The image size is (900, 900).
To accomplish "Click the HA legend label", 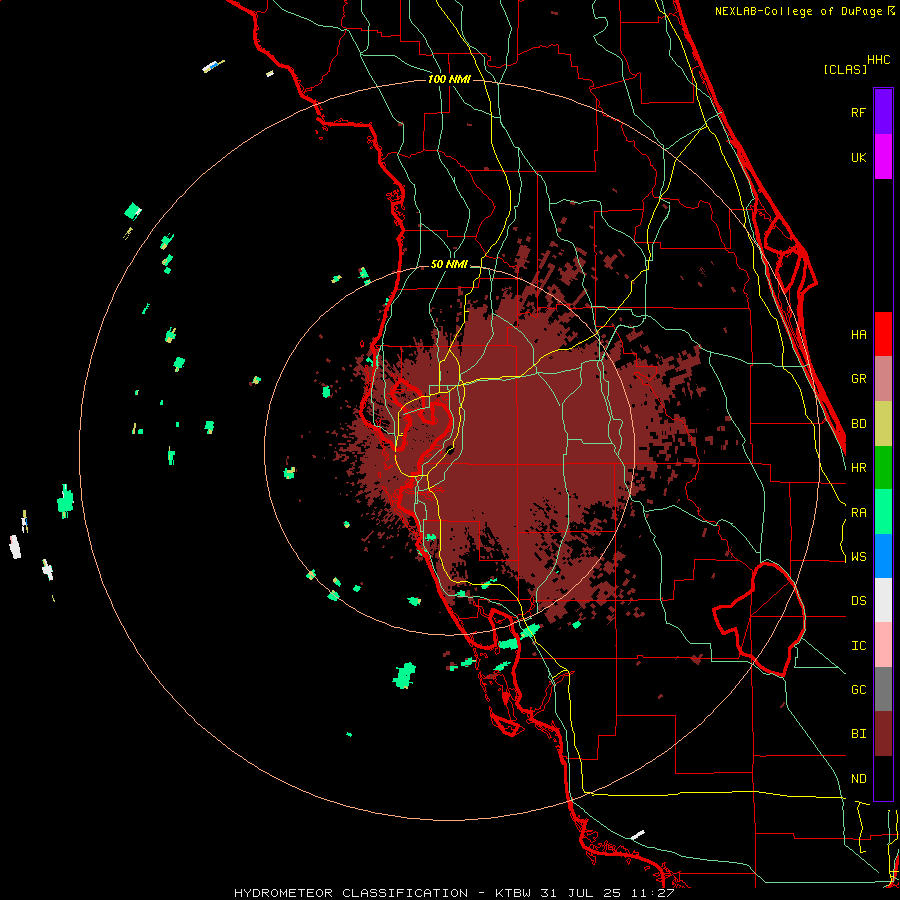I will click(x=858, y=334).
